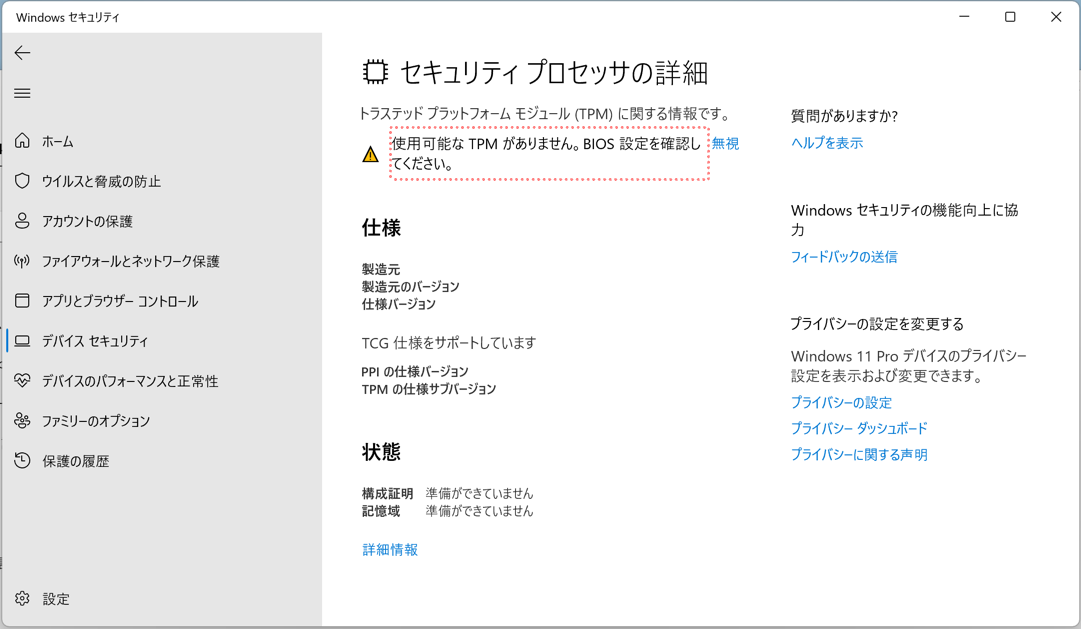Screen dimensions: 1081x629
Task: Click 詳細情報 link under 状態
Action: coord(390,550)
